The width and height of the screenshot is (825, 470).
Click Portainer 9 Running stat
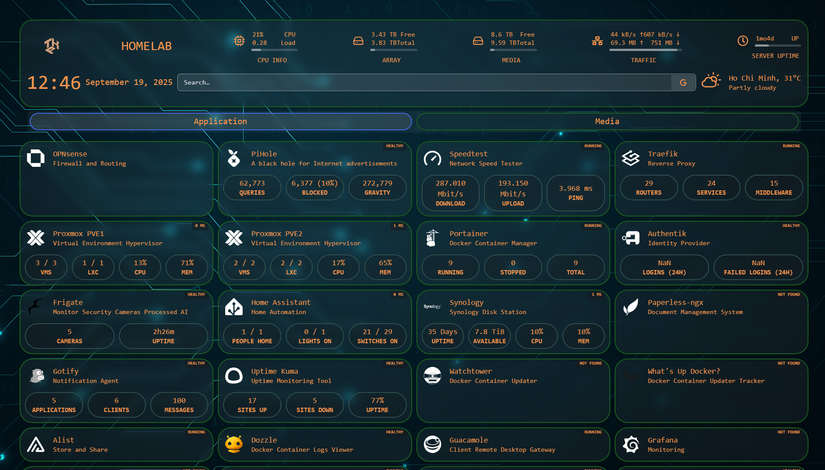click(450, 267)
